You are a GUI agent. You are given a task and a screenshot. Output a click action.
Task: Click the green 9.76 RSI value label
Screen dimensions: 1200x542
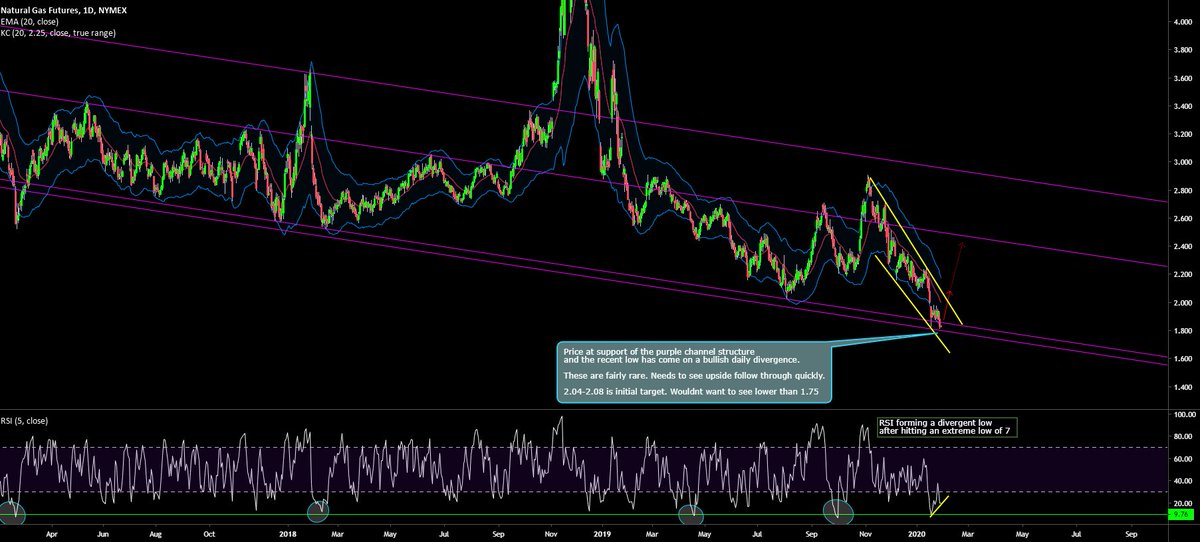1180,514
